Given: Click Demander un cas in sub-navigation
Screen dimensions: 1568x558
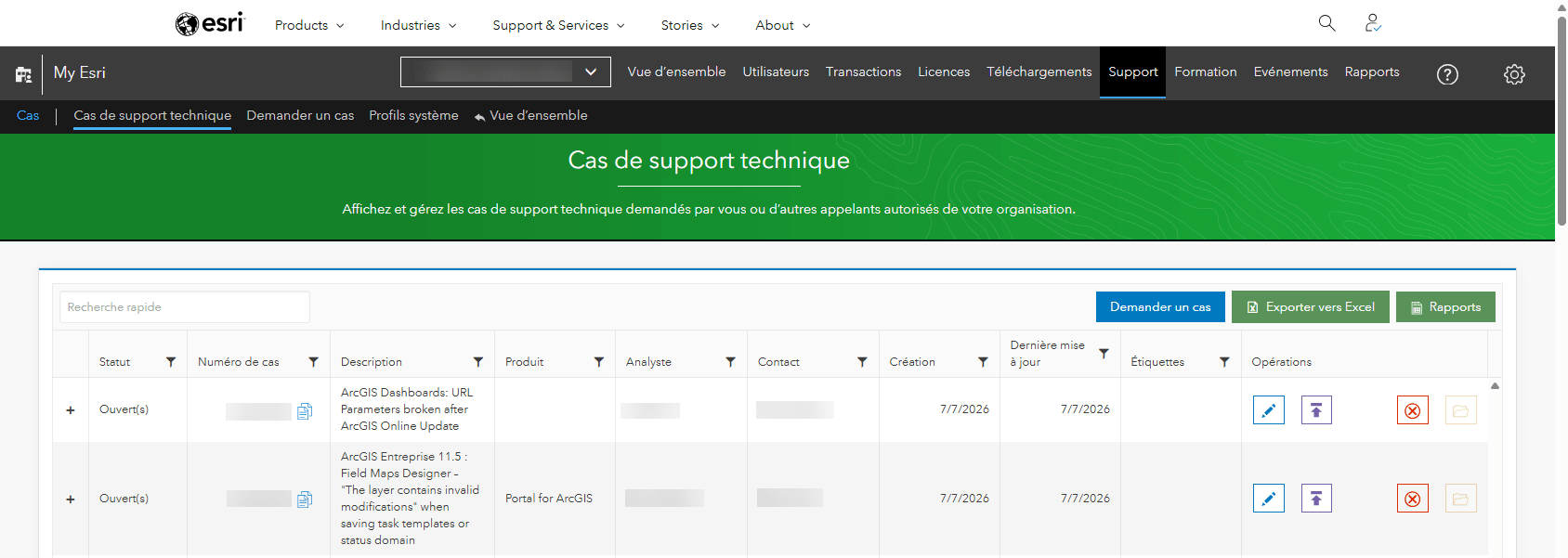Looking at the screenshot, I should tap(300, 116).
